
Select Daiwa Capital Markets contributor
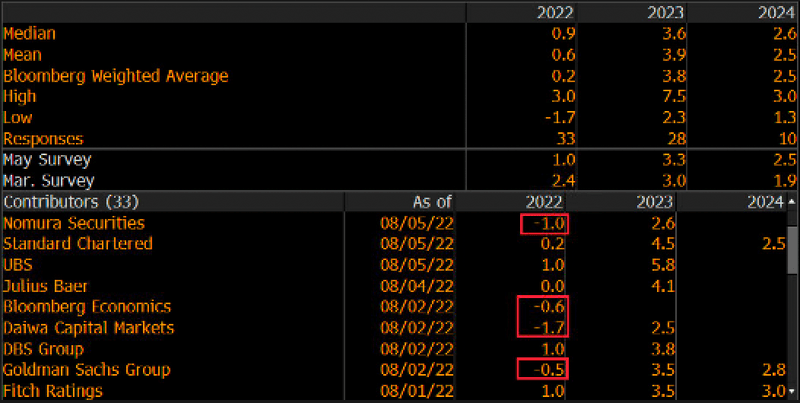coord(89,328)
